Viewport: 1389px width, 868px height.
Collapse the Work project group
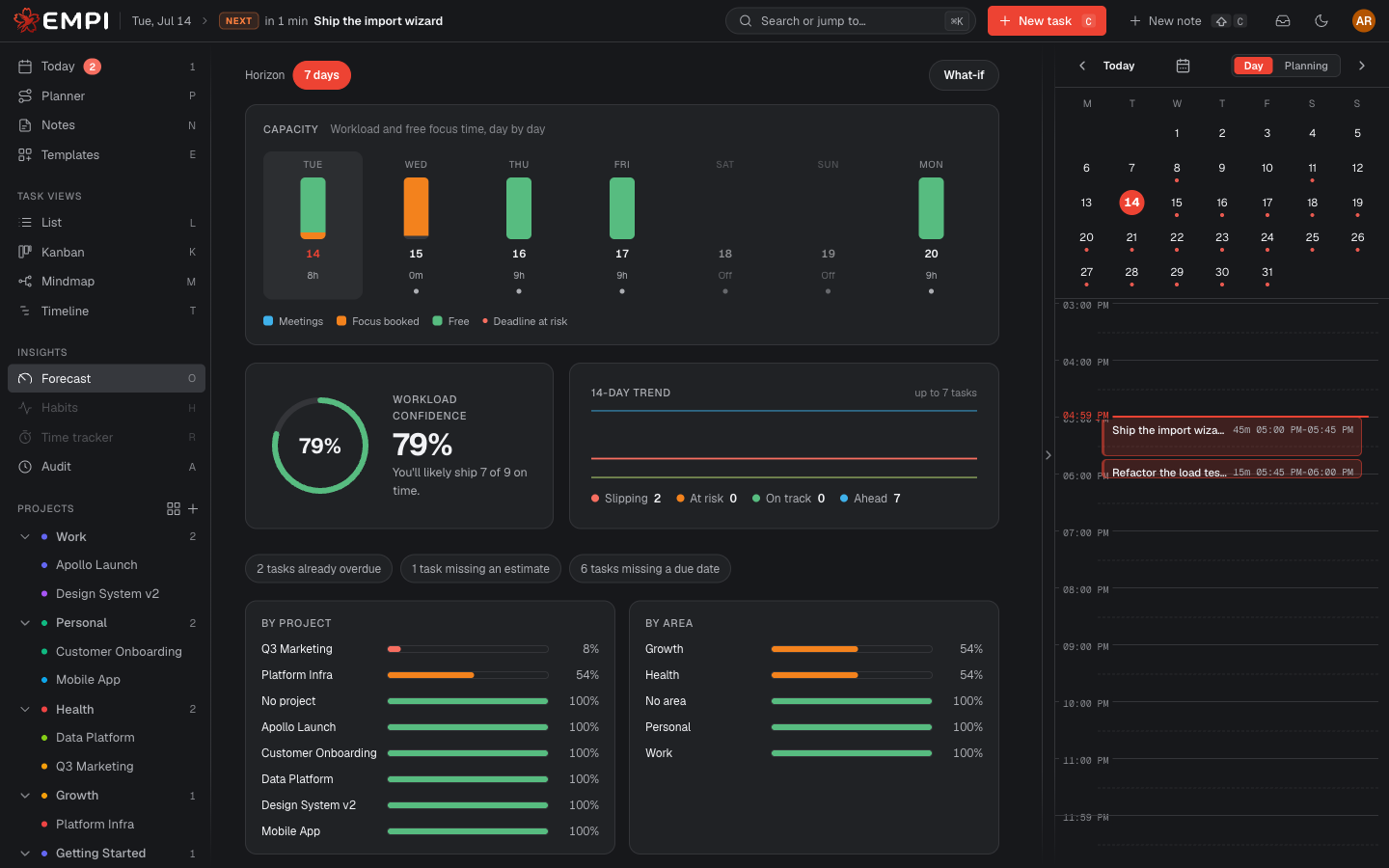click(25, 537)
